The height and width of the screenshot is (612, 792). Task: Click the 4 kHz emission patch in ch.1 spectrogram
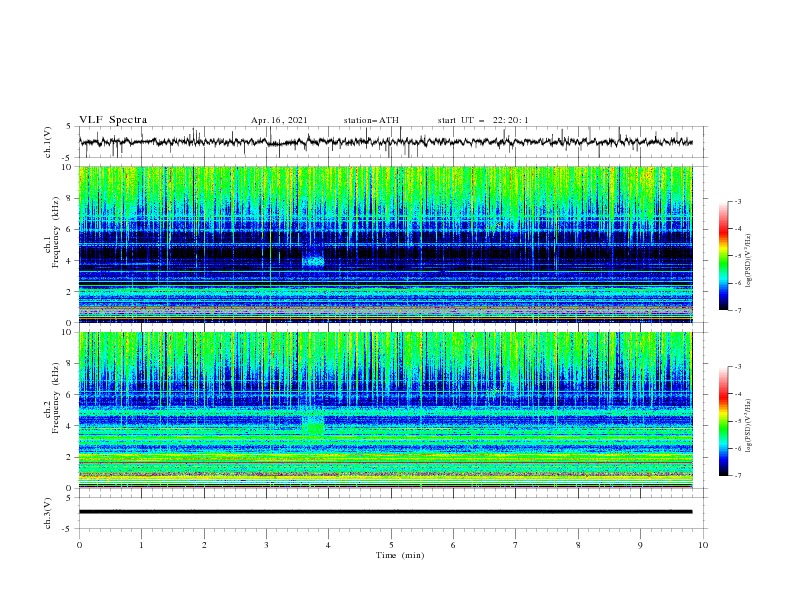313,261
